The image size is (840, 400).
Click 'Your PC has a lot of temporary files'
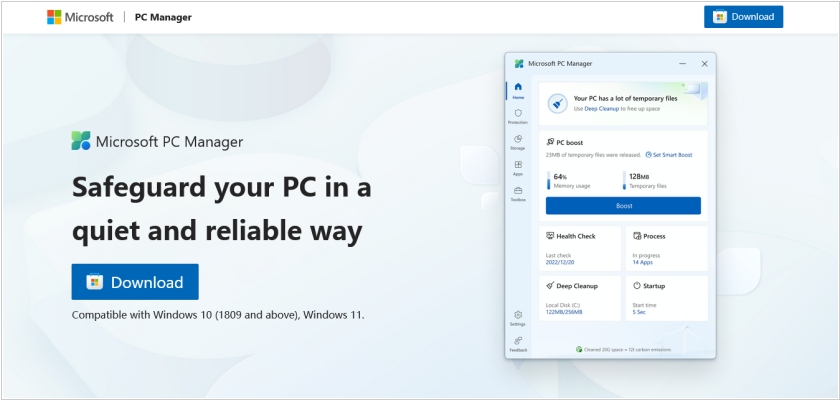pyautogui.click(x=626, y=99)
